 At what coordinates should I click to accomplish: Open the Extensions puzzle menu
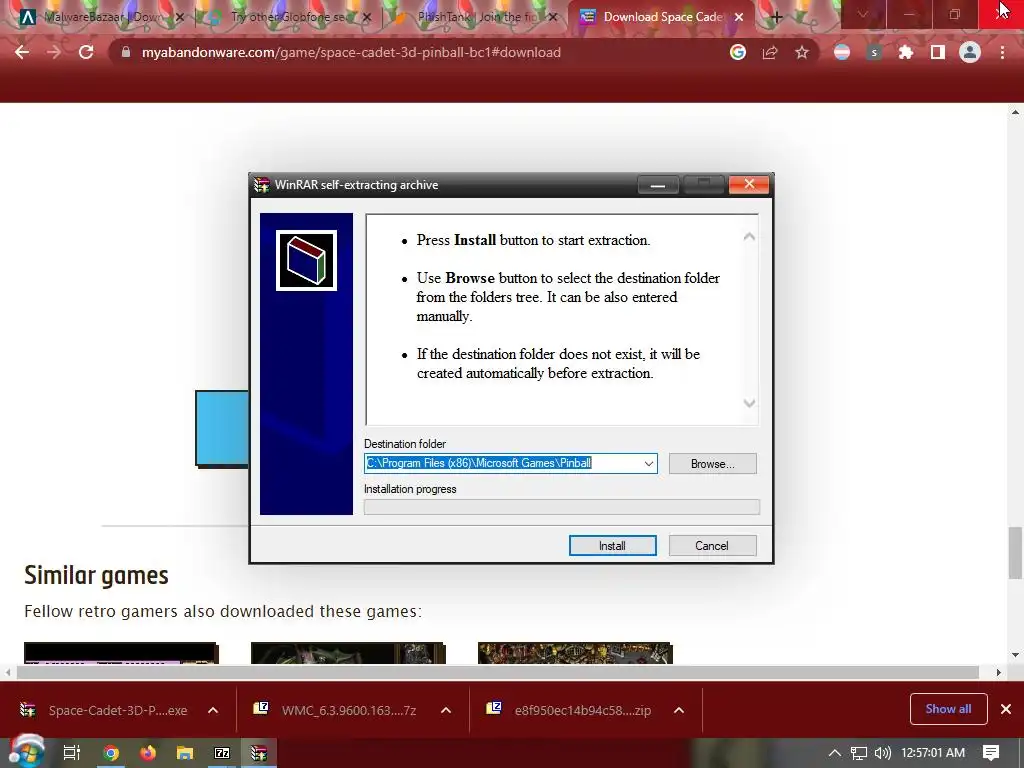906,52
